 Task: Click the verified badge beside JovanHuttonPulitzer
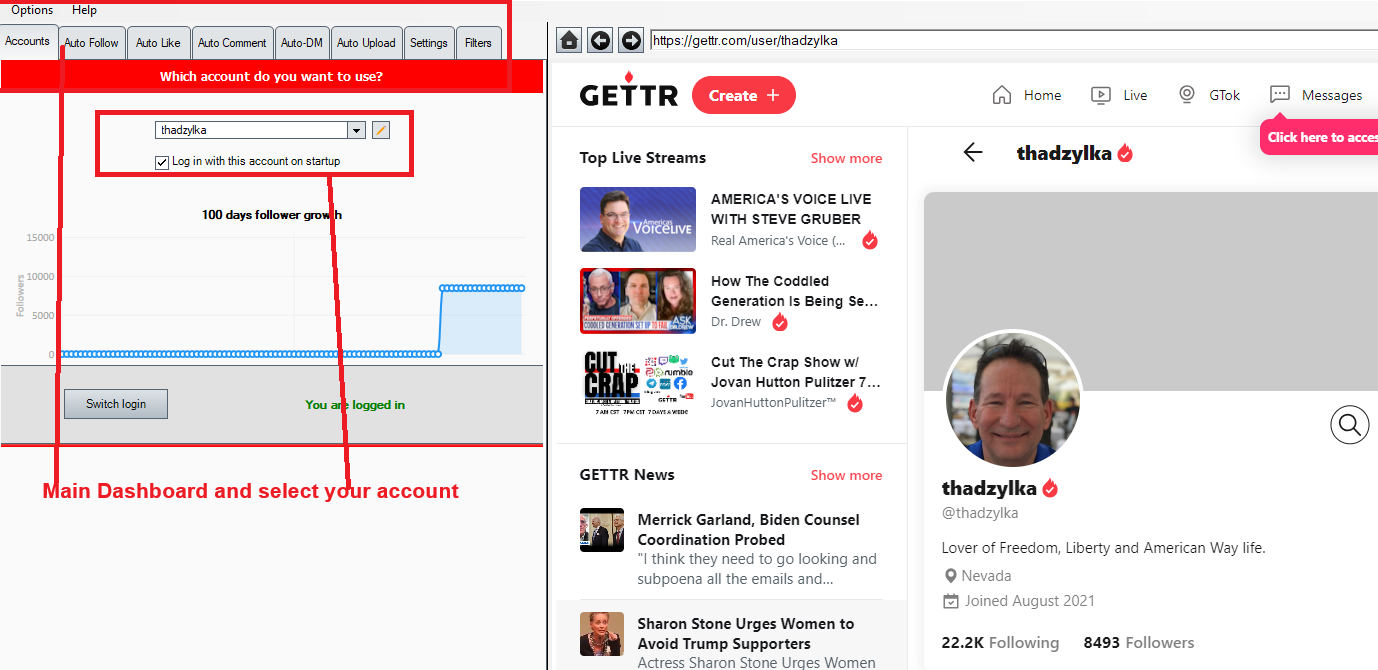click(855, 403)
